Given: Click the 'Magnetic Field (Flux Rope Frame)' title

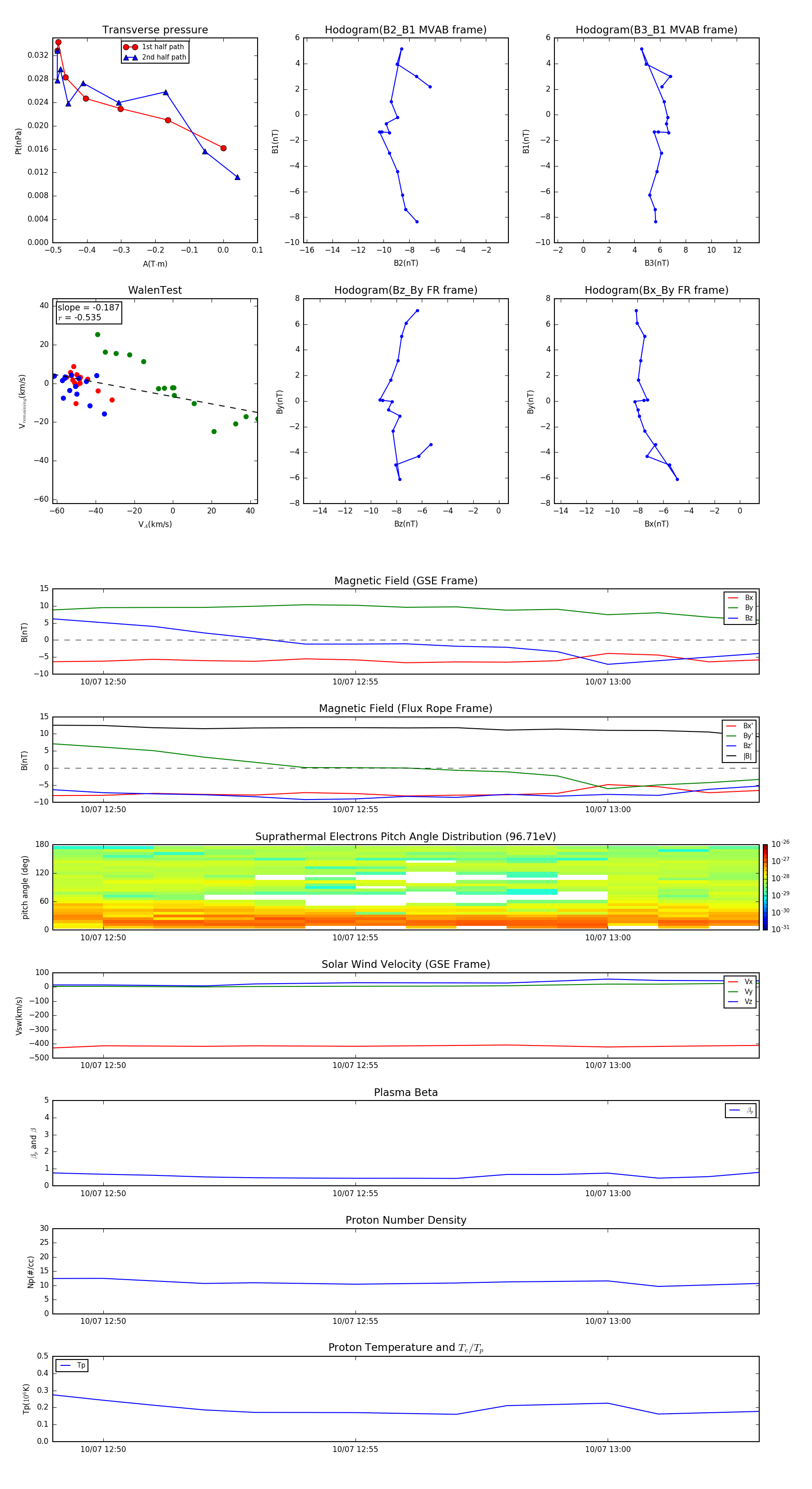Looking at the screenshot, I should point(406,709).
